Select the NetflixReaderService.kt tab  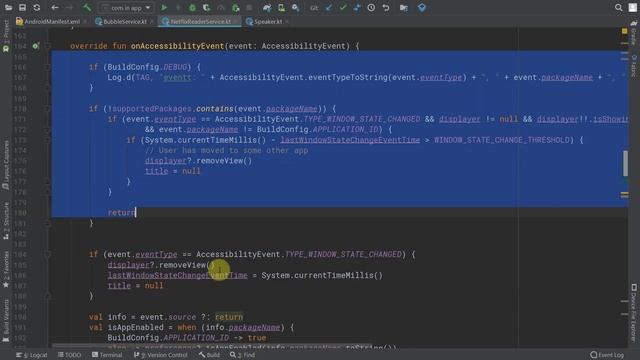(x=200, y=22)
